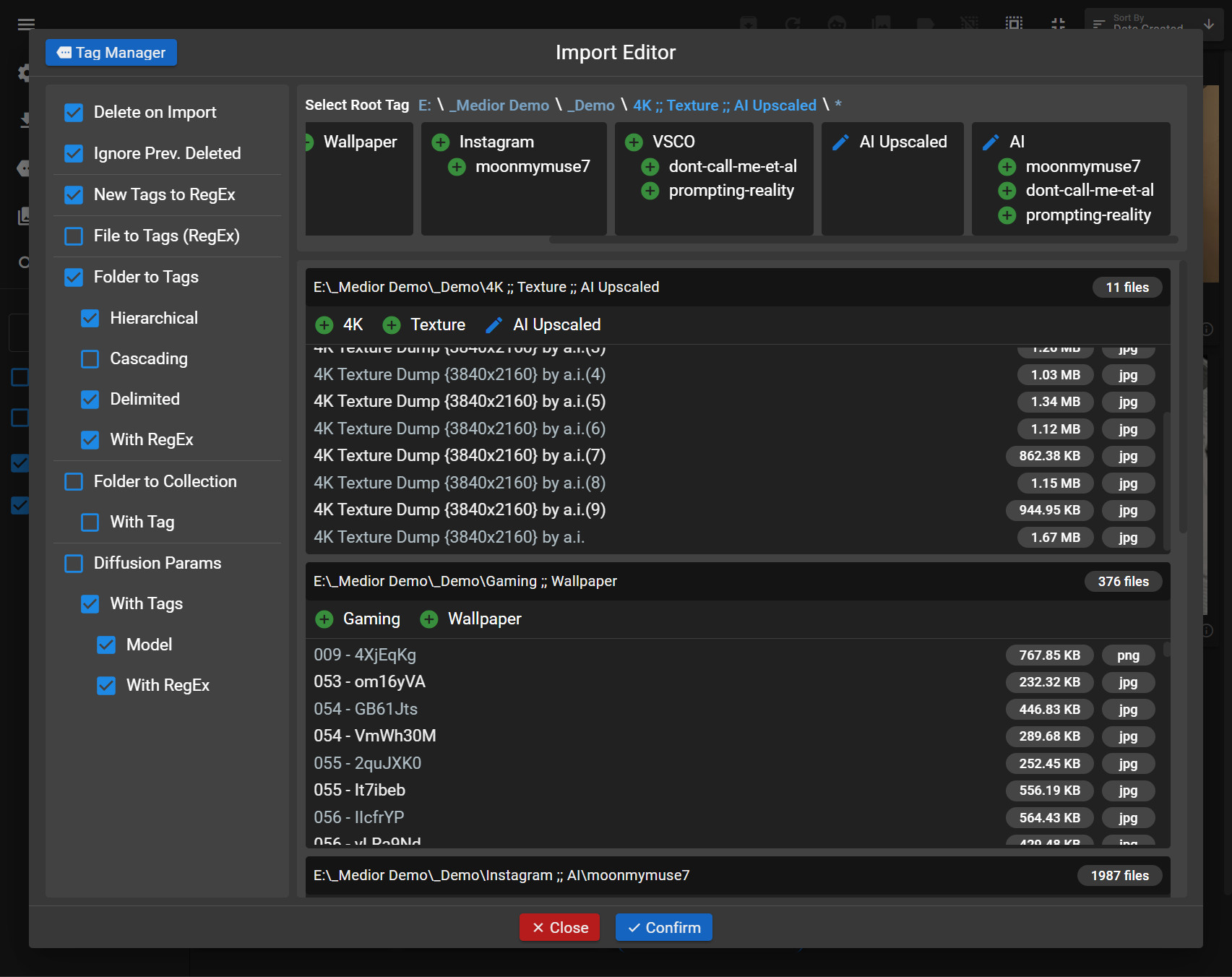1232x977 pixels.
Task: Click plus icon beside prompting-reality under VSCO
Action: 650,191
